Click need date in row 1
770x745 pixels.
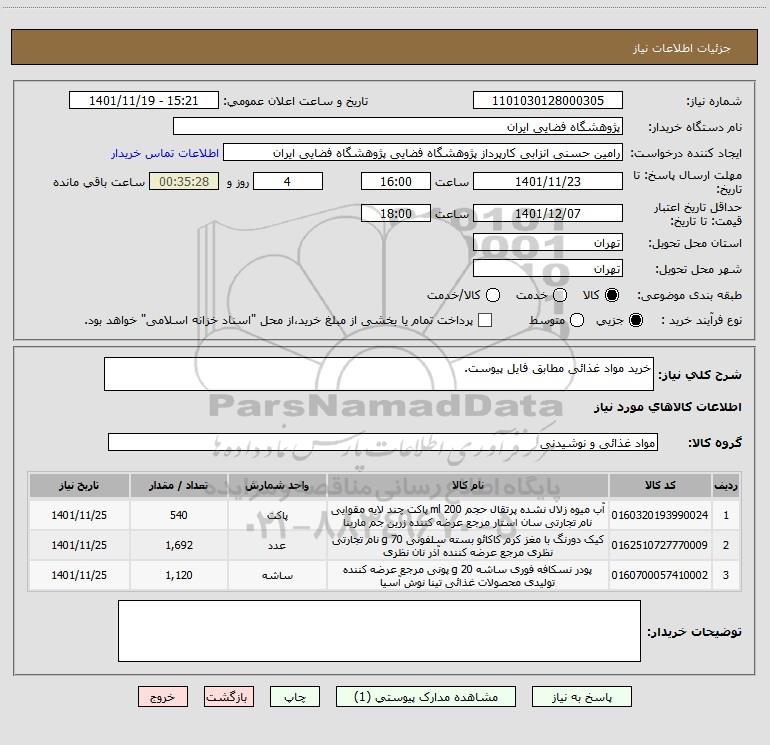[x=79, y=515]
